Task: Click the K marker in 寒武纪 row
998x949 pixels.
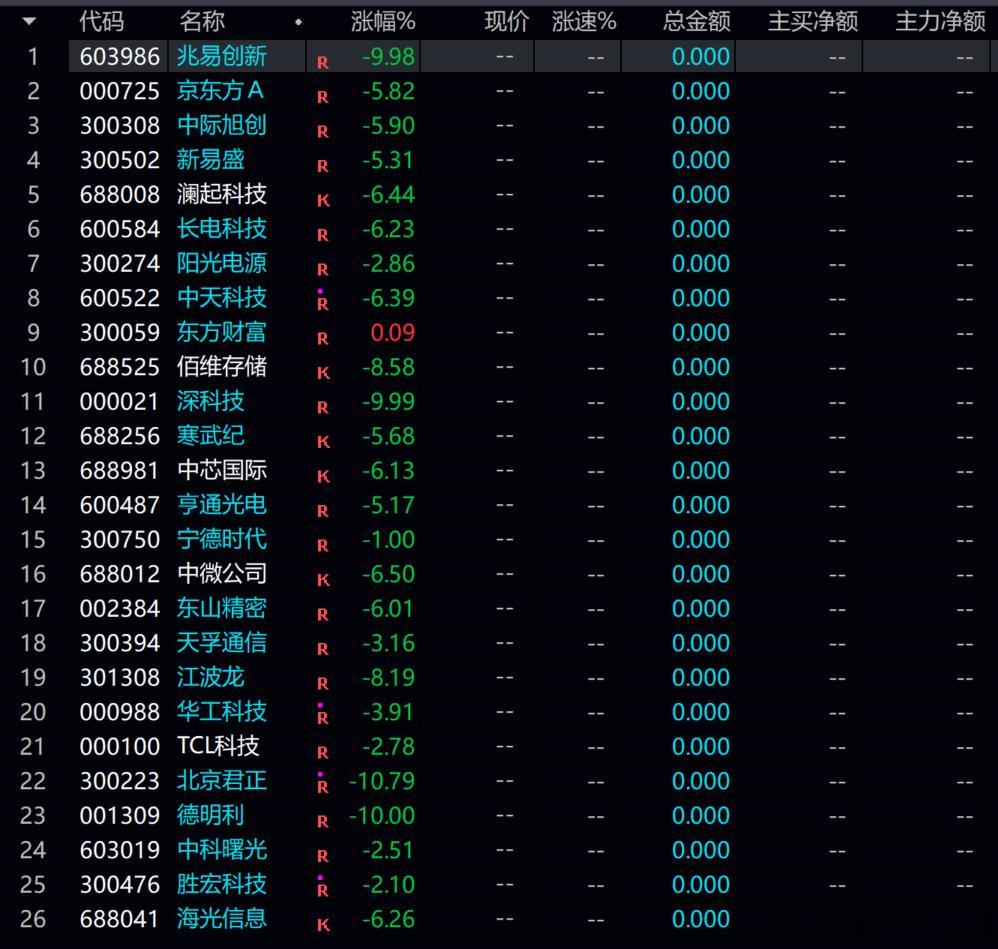Action: 323,442
